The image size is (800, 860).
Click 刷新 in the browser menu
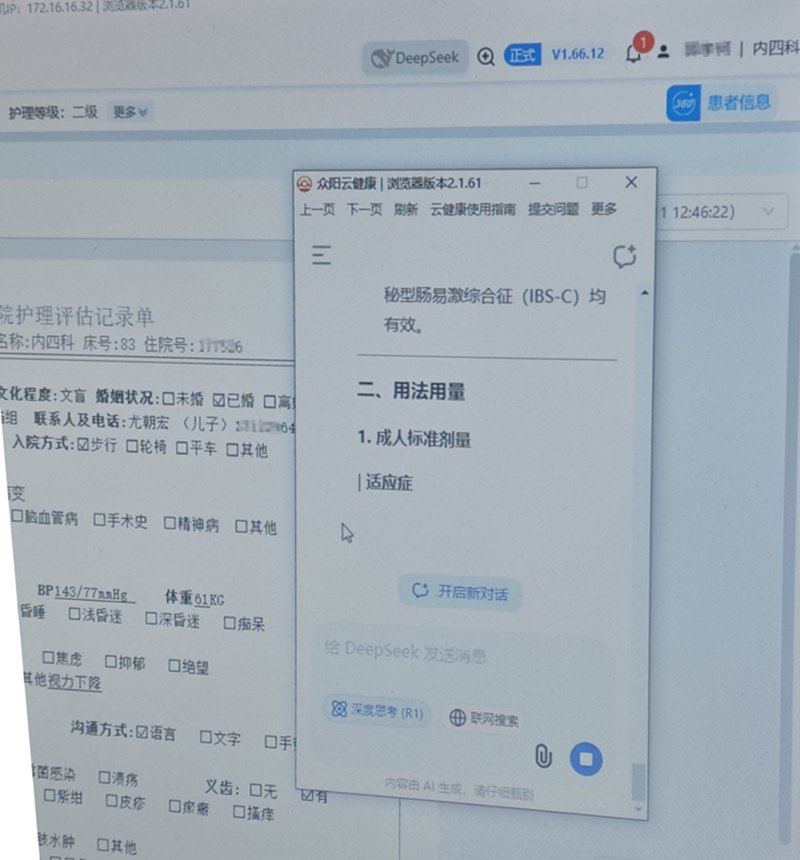click(406, 209)
